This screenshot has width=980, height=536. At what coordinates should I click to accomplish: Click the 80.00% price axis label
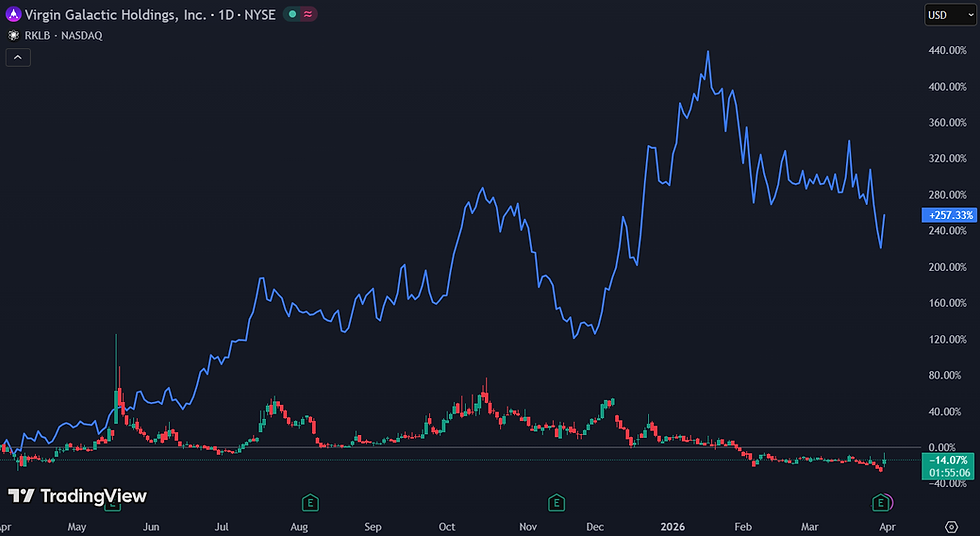(x=944, y=375)
